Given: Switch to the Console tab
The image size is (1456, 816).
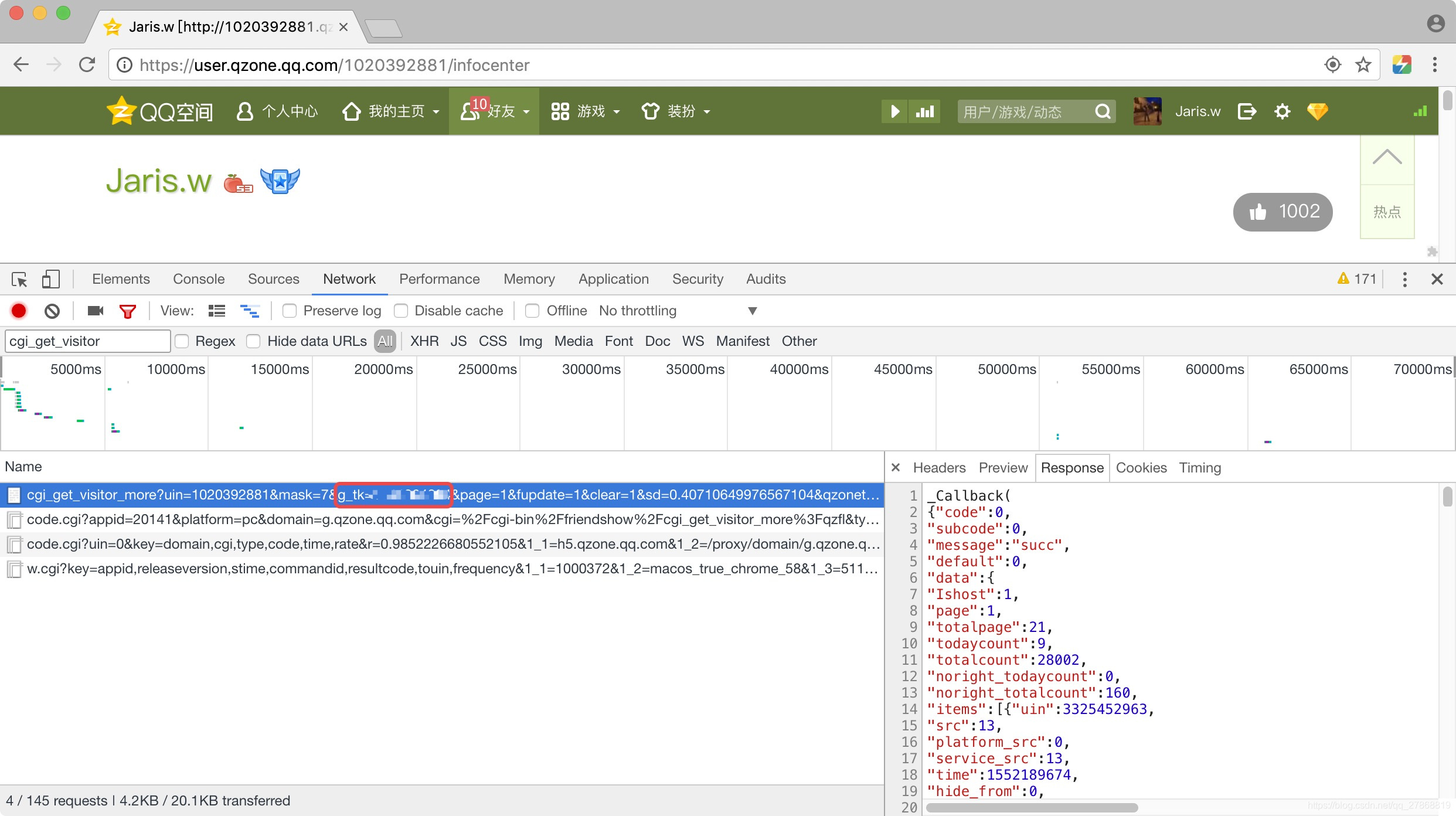Looking at the screenshot, I should click(x=199, y=279).
